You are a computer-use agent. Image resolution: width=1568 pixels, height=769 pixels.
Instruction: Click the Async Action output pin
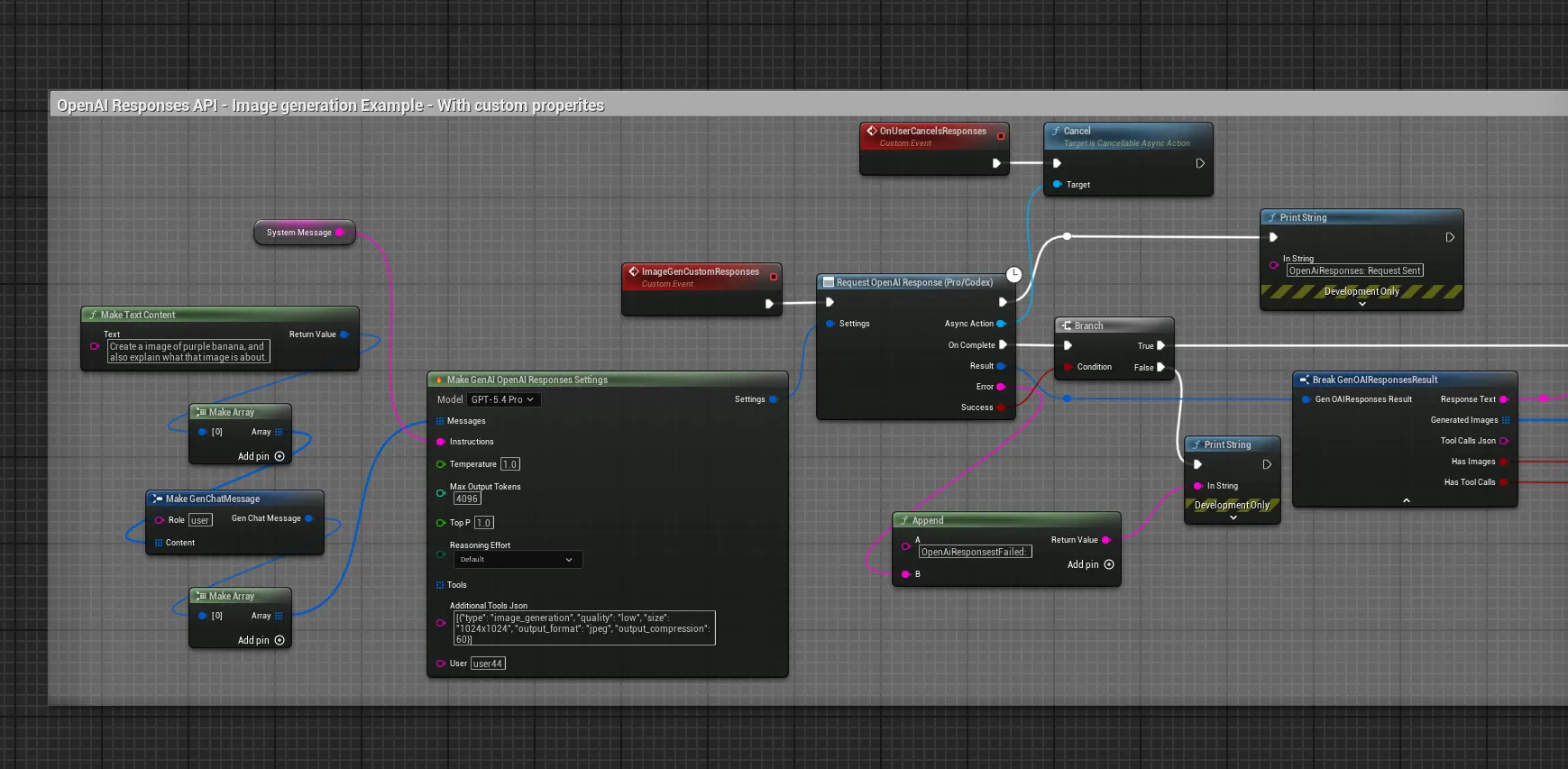[1001, 324]
